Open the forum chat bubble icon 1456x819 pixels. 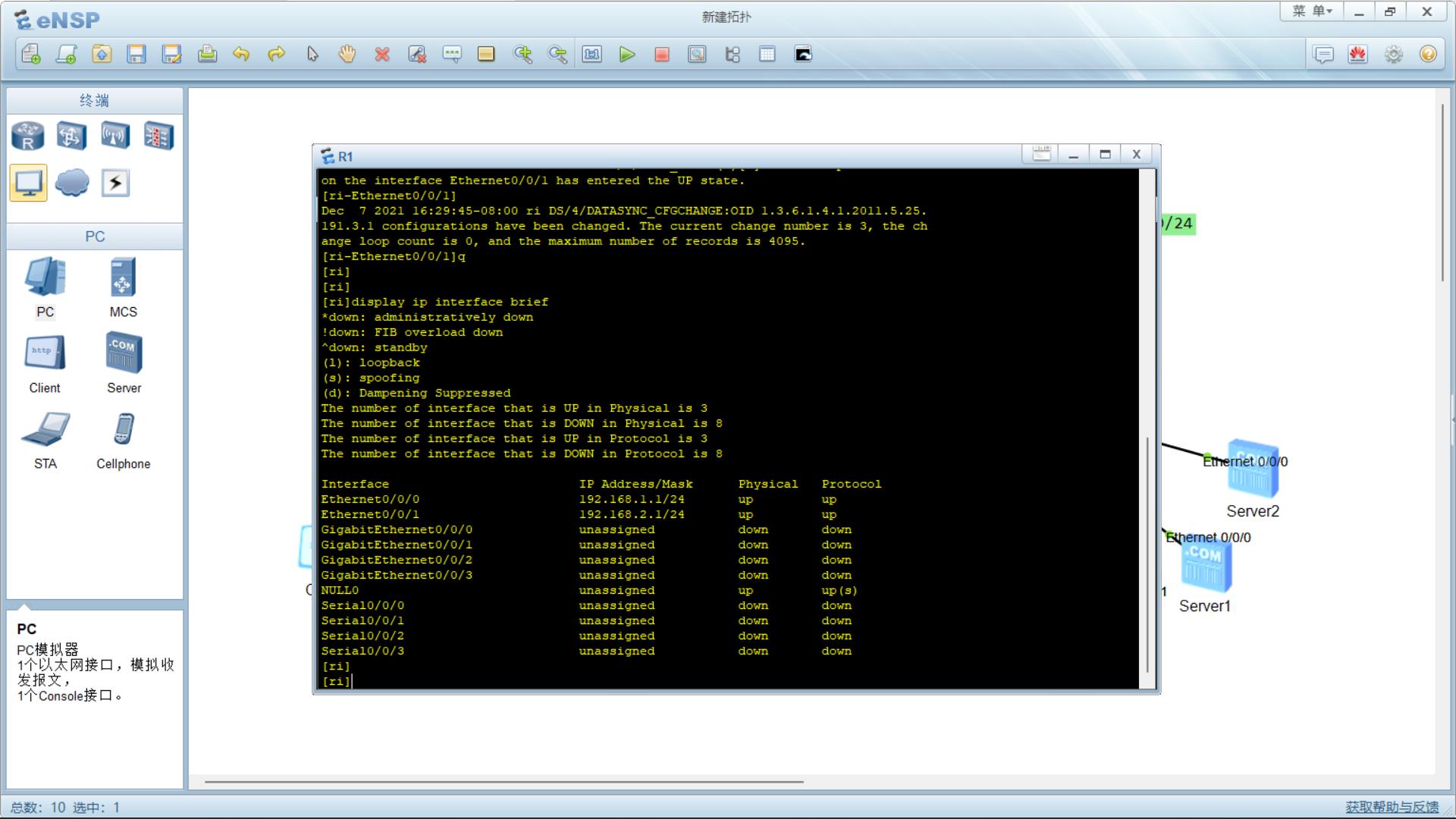tap(1323, 54)
